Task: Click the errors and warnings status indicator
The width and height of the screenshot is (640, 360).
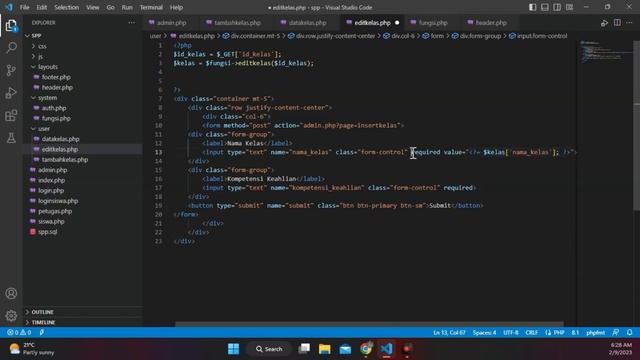Action: pyautogui.click(x=19, y=333)
